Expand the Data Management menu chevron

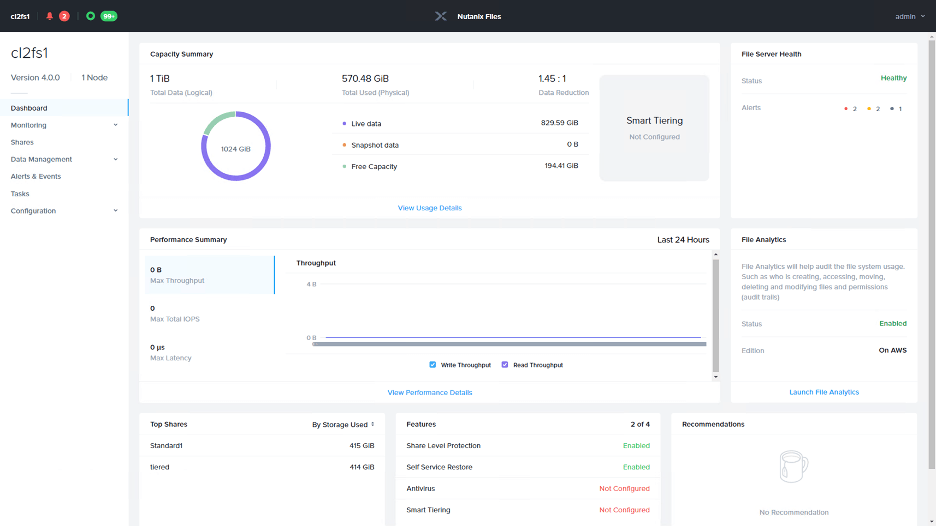[115, 159]
